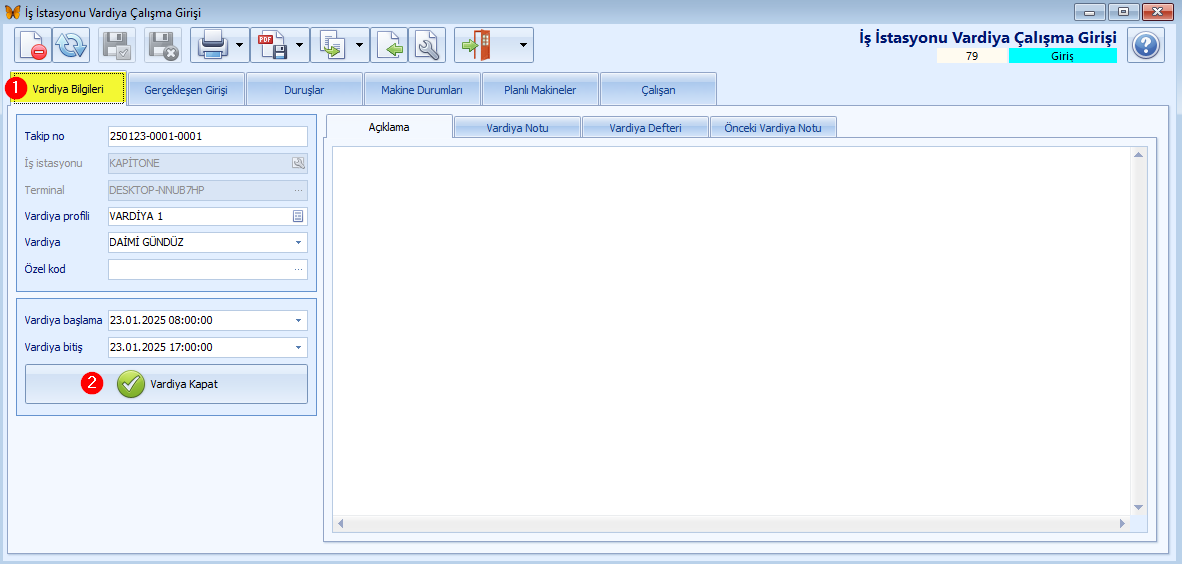Click the delete record toolbar icon

click(33, 46)
